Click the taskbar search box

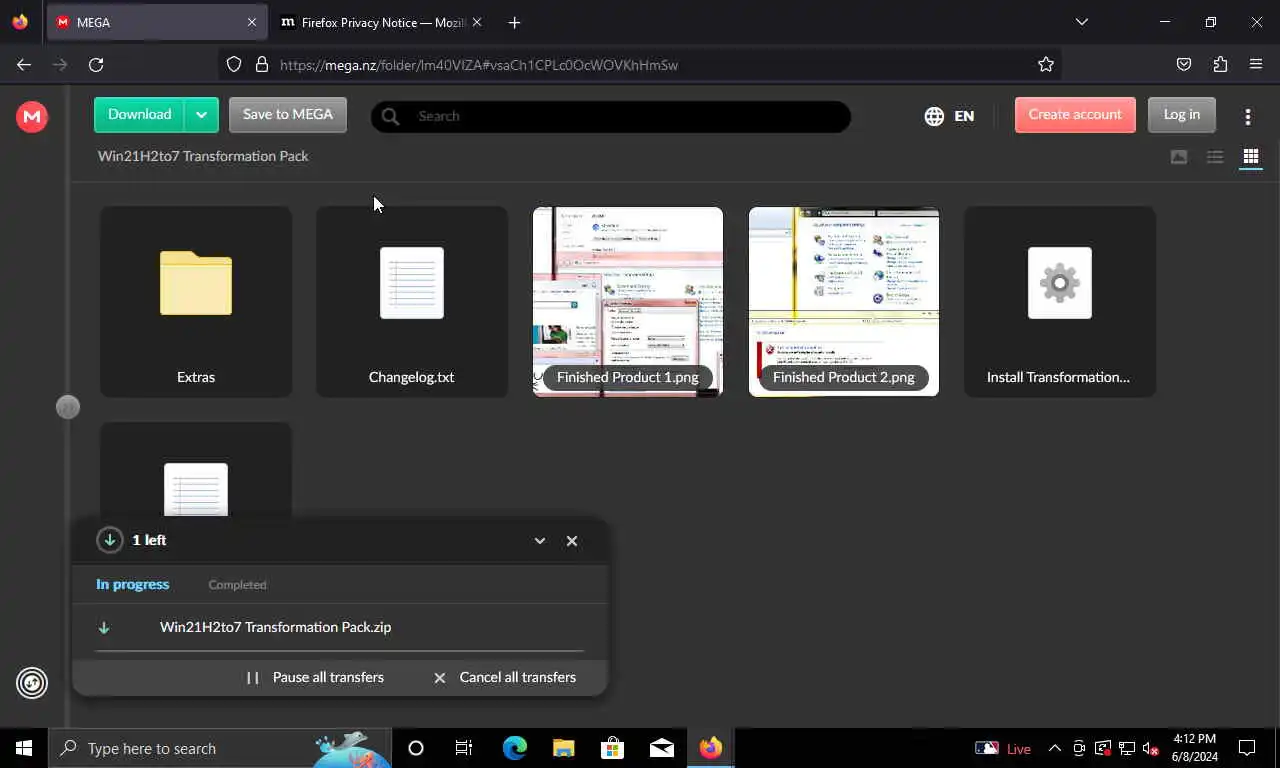[220, 748]
